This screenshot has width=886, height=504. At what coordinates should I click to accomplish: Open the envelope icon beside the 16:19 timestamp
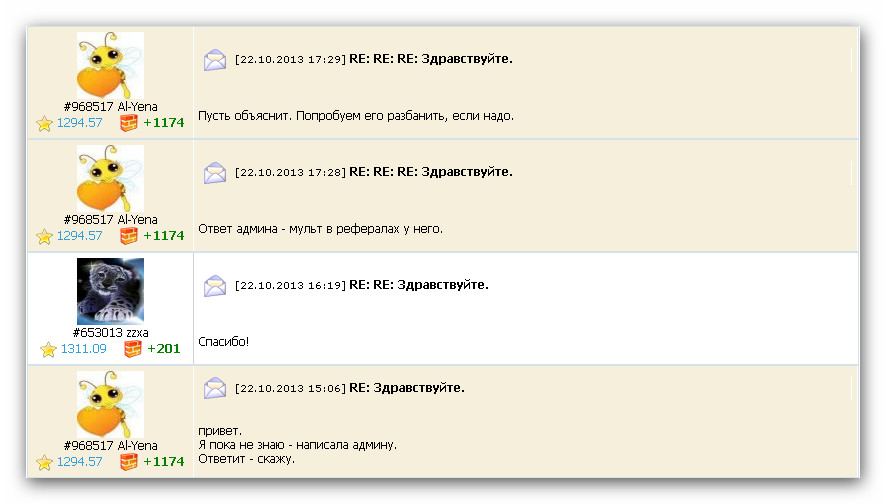[x=215, y=286]
